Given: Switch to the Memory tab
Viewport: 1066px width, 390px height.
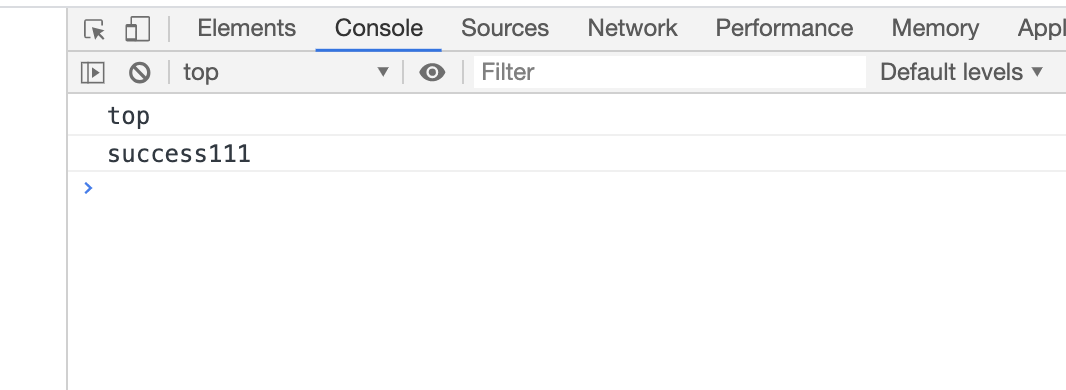Looking at the screenshot, I should 935,29.
